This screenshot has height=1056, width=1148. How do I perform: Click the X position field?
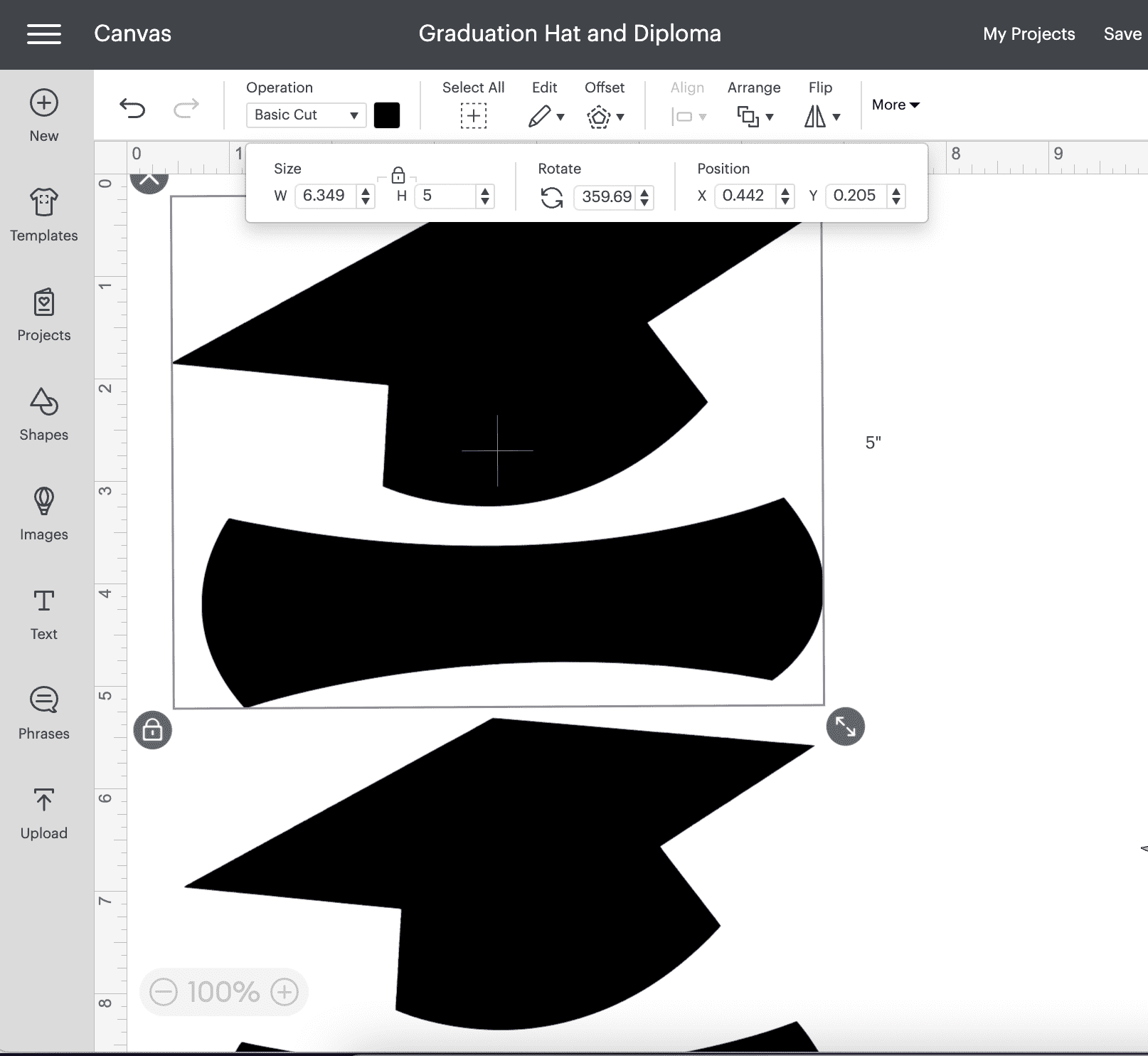745,196
